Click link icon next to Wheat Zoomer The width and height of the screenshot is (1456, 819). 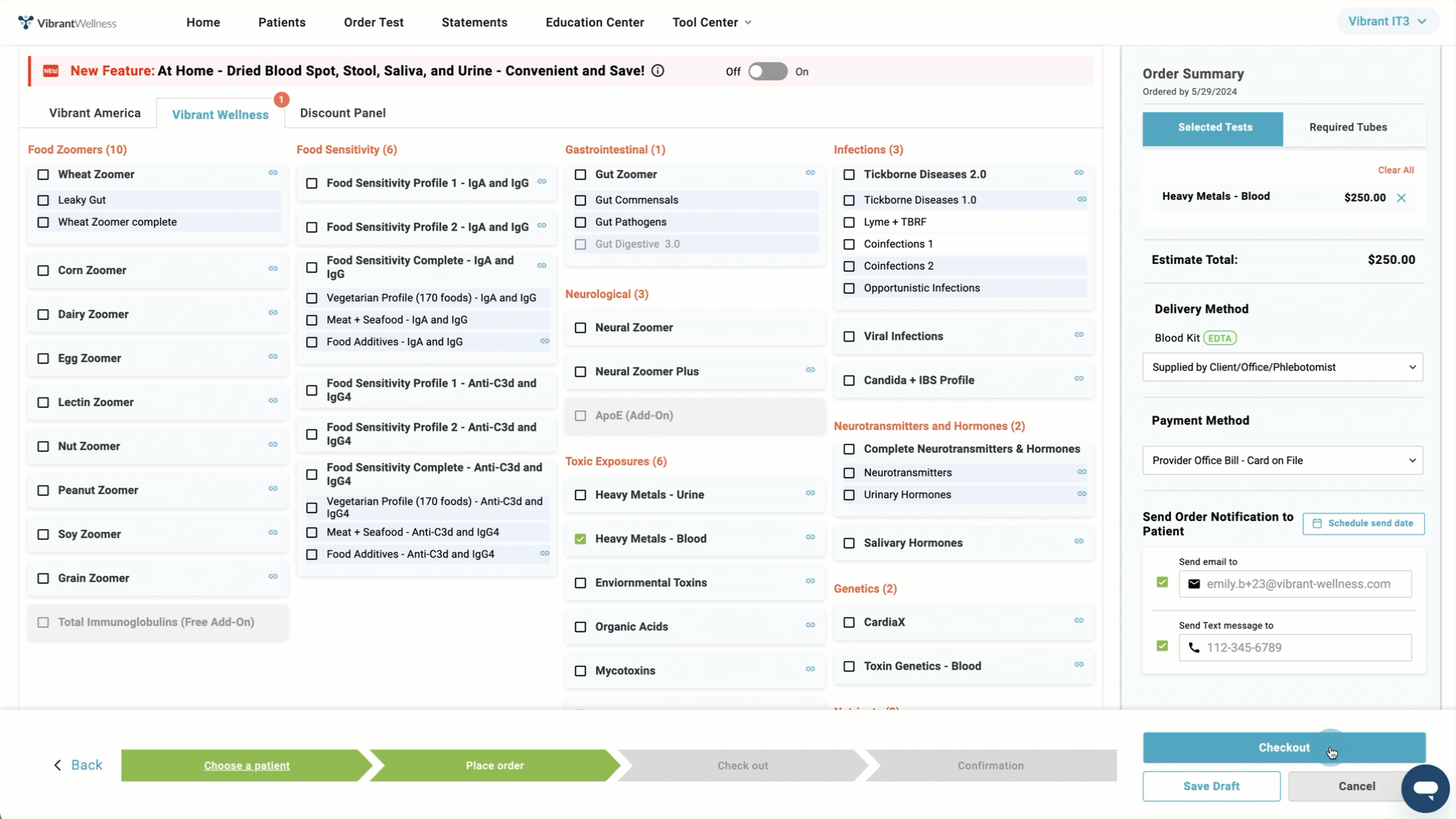[273, 173]
